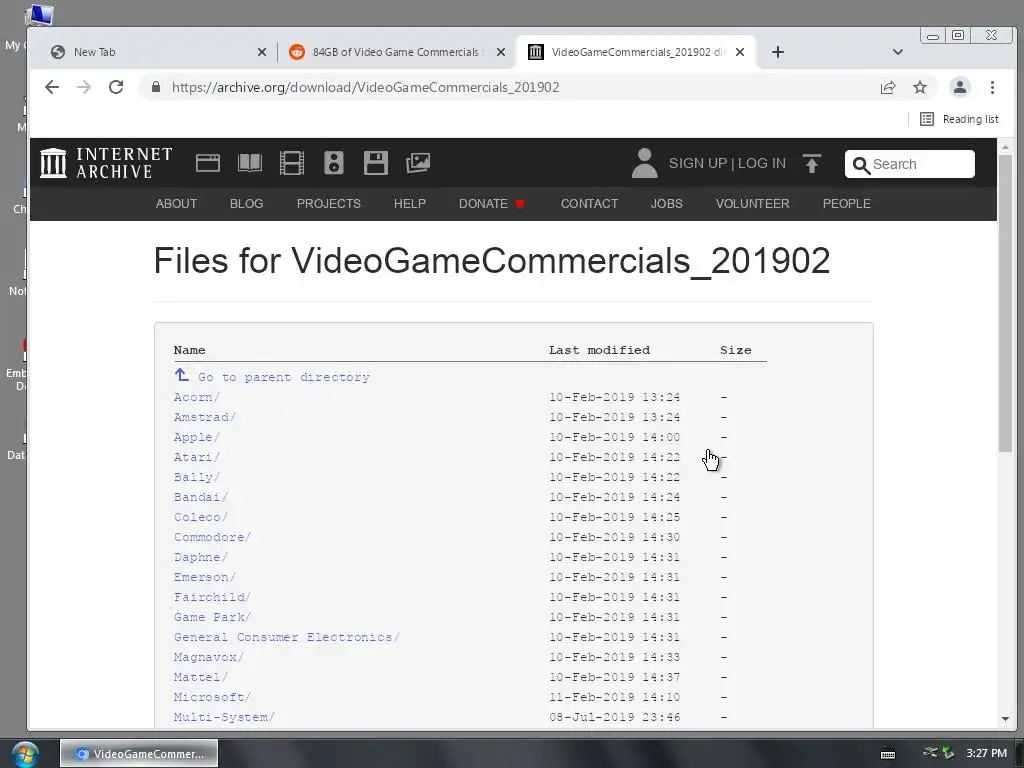1024x768 pixels.
Task: Click the user avatar icon
Action: coord(645,163)
